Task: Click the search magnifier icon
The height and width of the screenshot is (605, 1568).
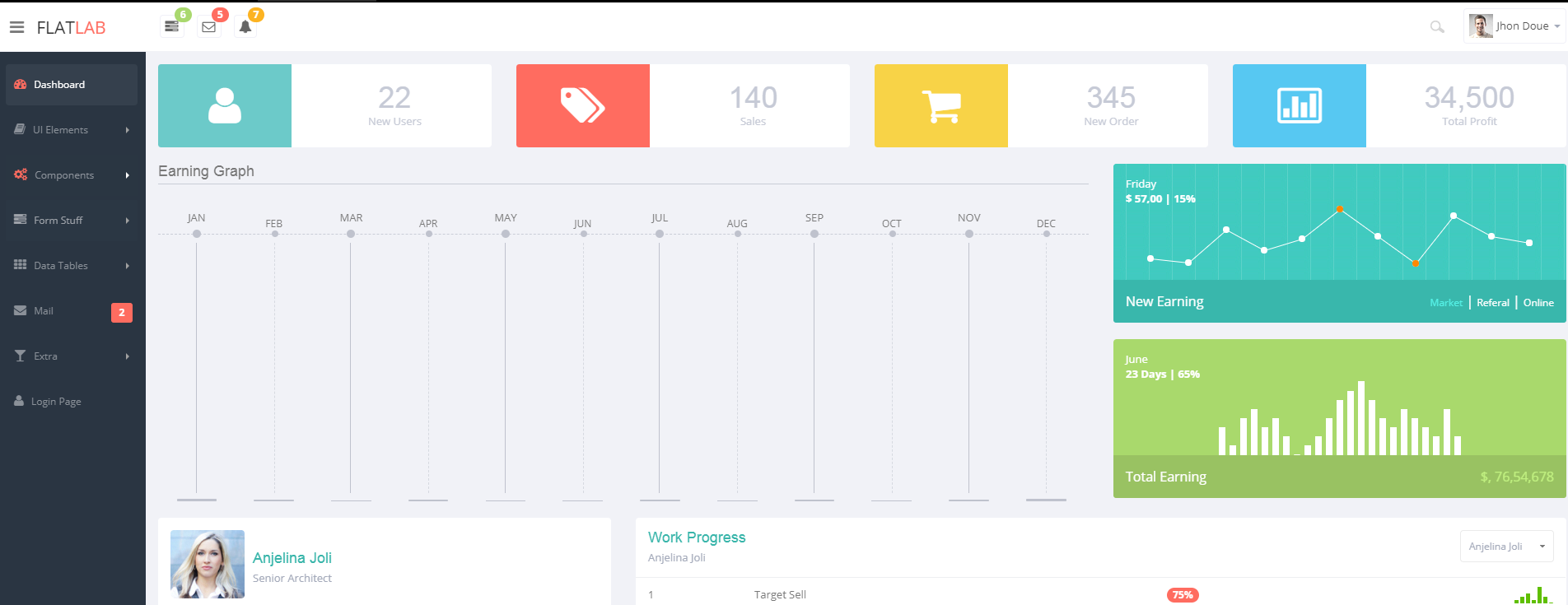Action: [1437, 27]
